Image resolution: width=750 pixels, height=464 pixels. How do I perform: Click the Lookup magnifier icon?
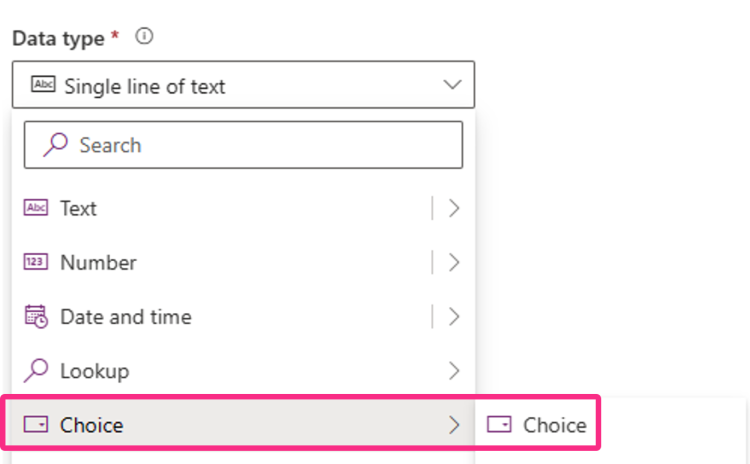pos(36,371)
